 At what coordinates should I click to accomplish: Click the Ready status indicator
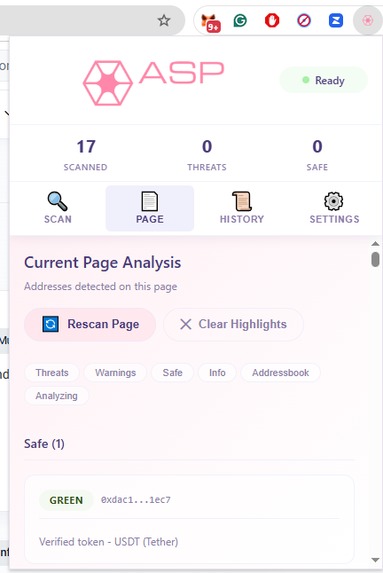(323, 80)
